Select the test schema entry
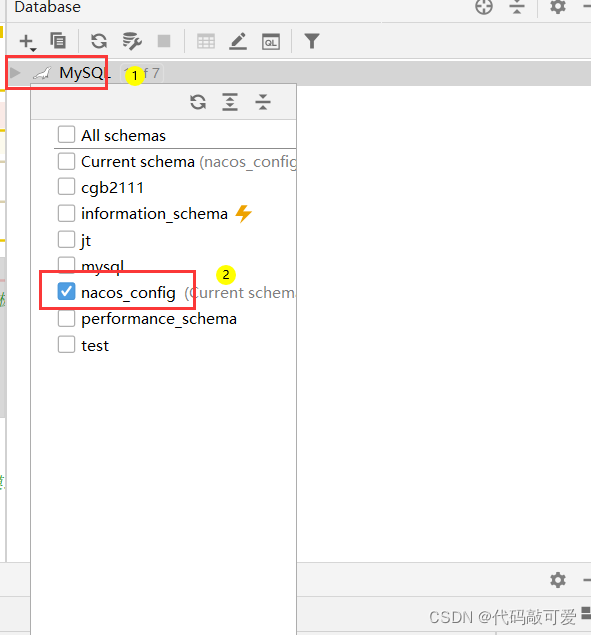 click(x=95, y=345)
